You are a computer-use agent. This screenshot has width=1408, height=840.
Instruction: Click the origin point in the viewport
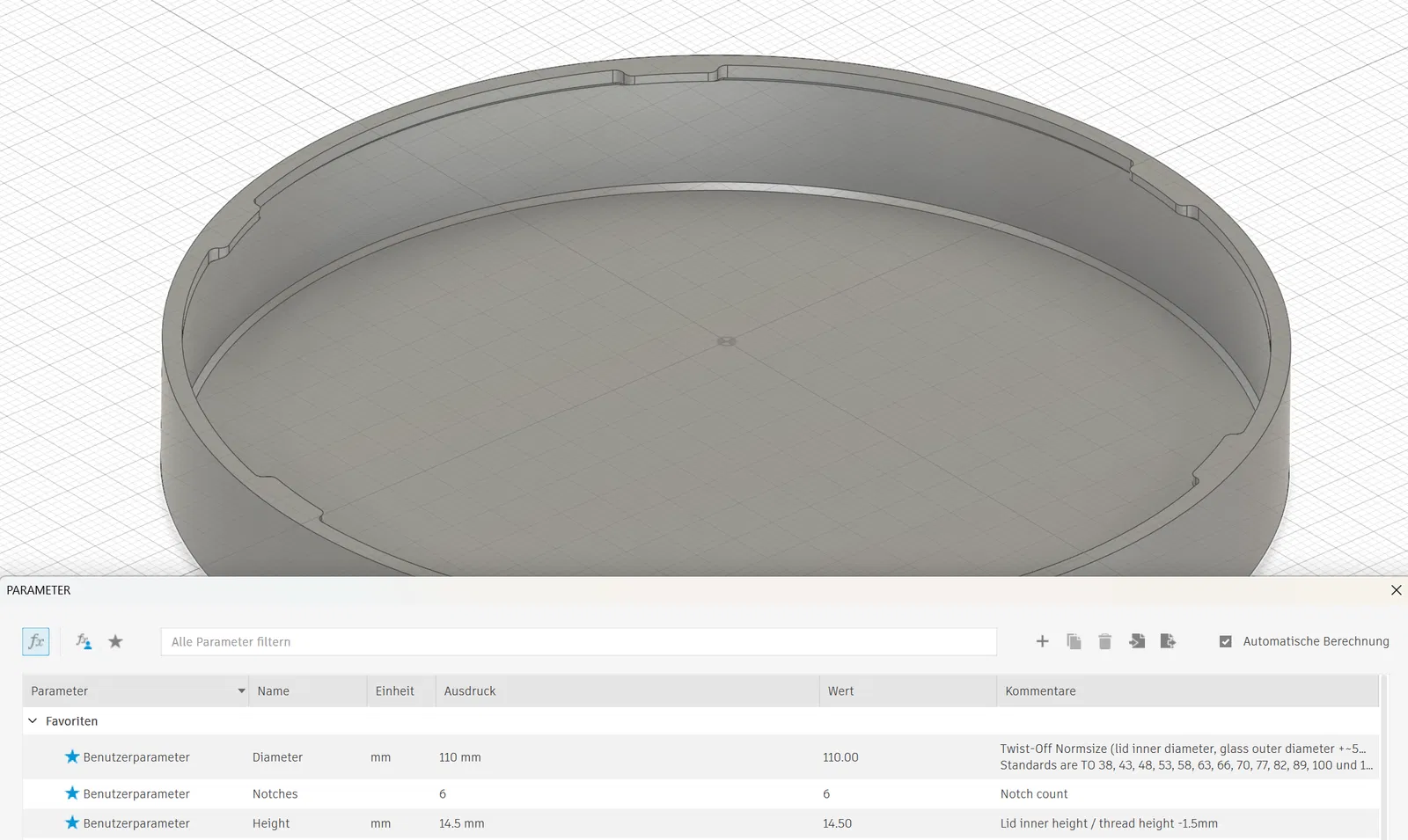coord(726,341)
